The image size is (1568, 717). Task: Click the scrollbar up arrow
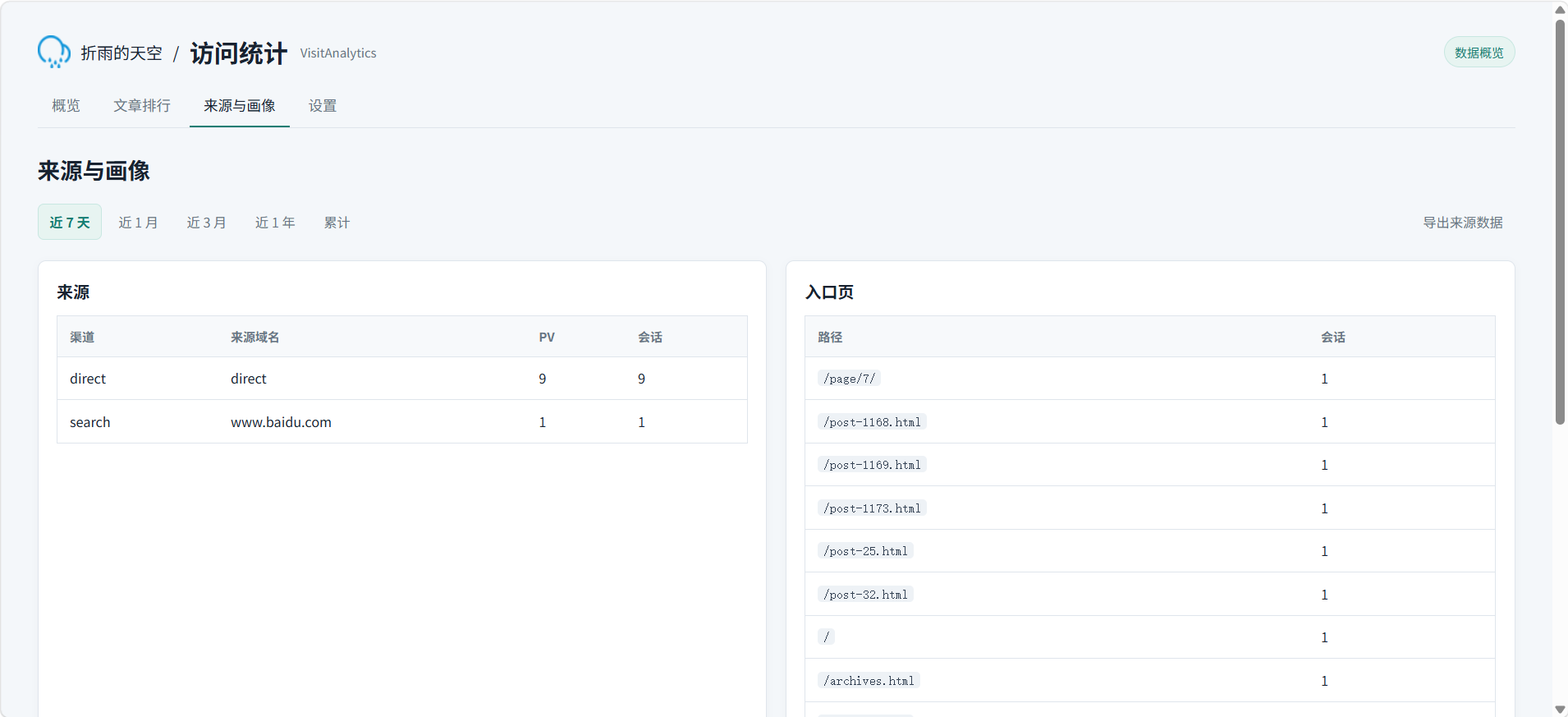click(1560, 10)
